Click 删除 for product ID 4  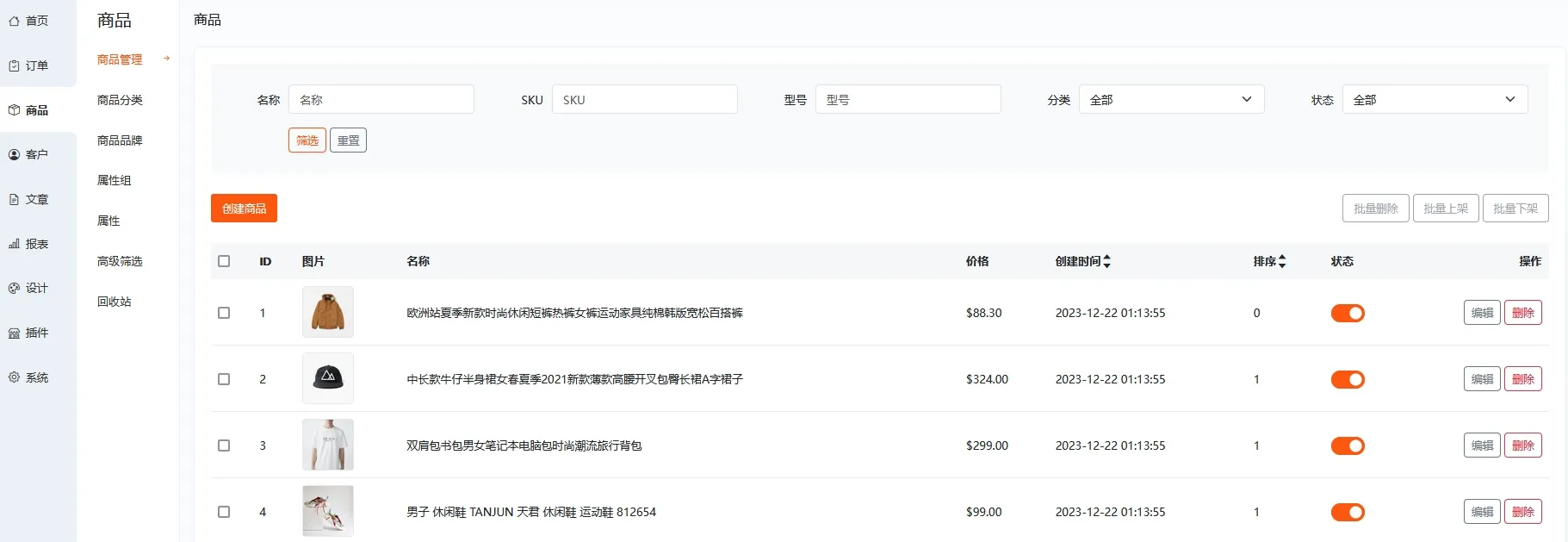[x=1523, y=512]
